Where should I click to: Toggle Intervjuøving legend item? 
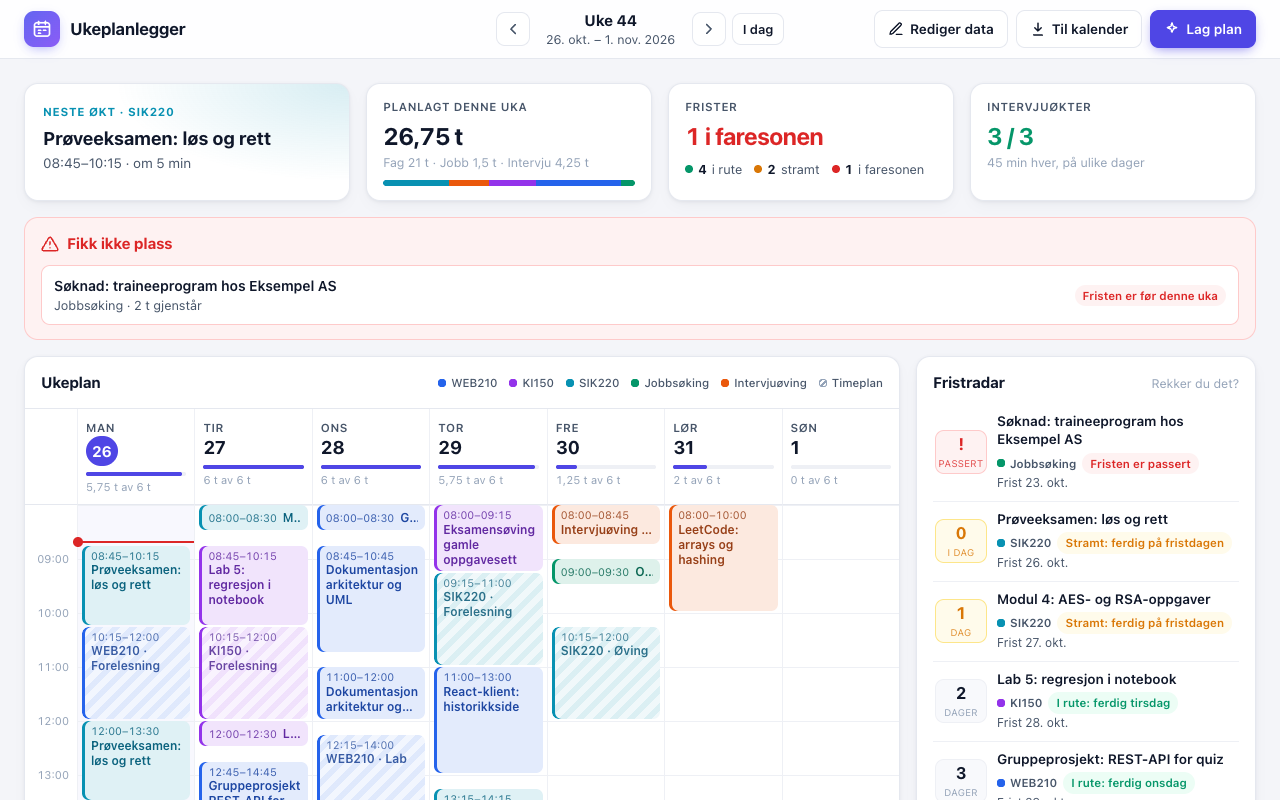click(x=763, y=383)
